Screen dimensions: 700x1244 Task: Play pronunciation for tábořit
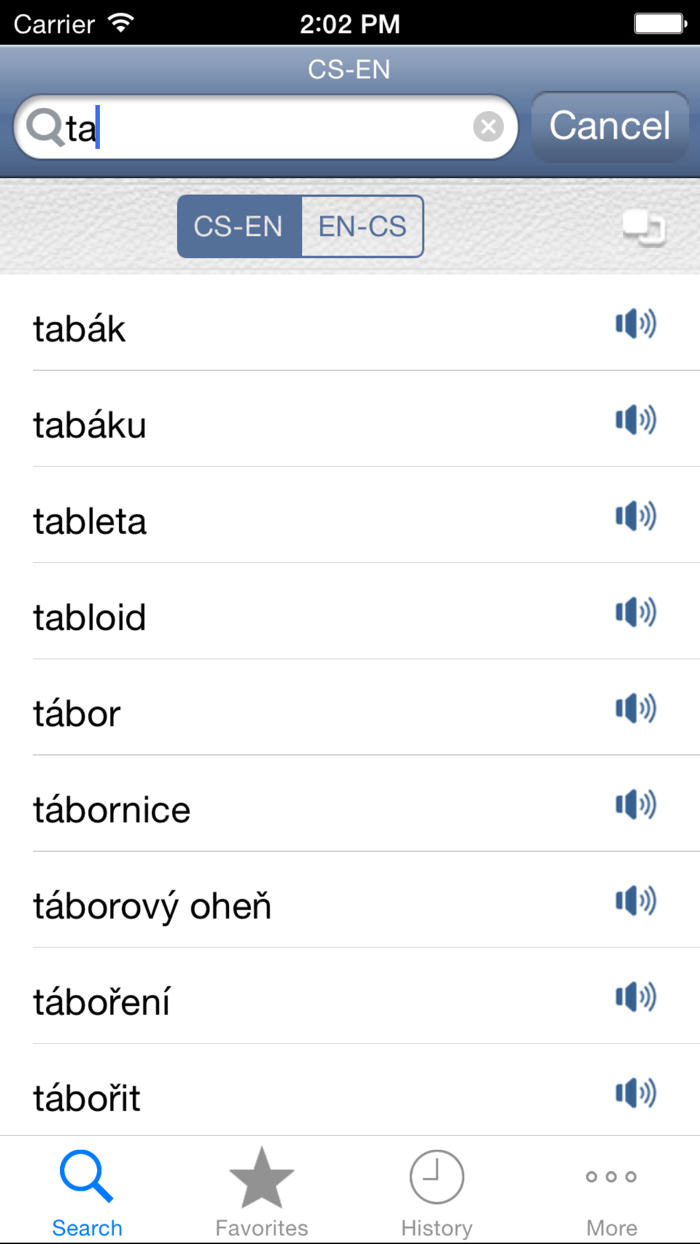point(636,1093)
